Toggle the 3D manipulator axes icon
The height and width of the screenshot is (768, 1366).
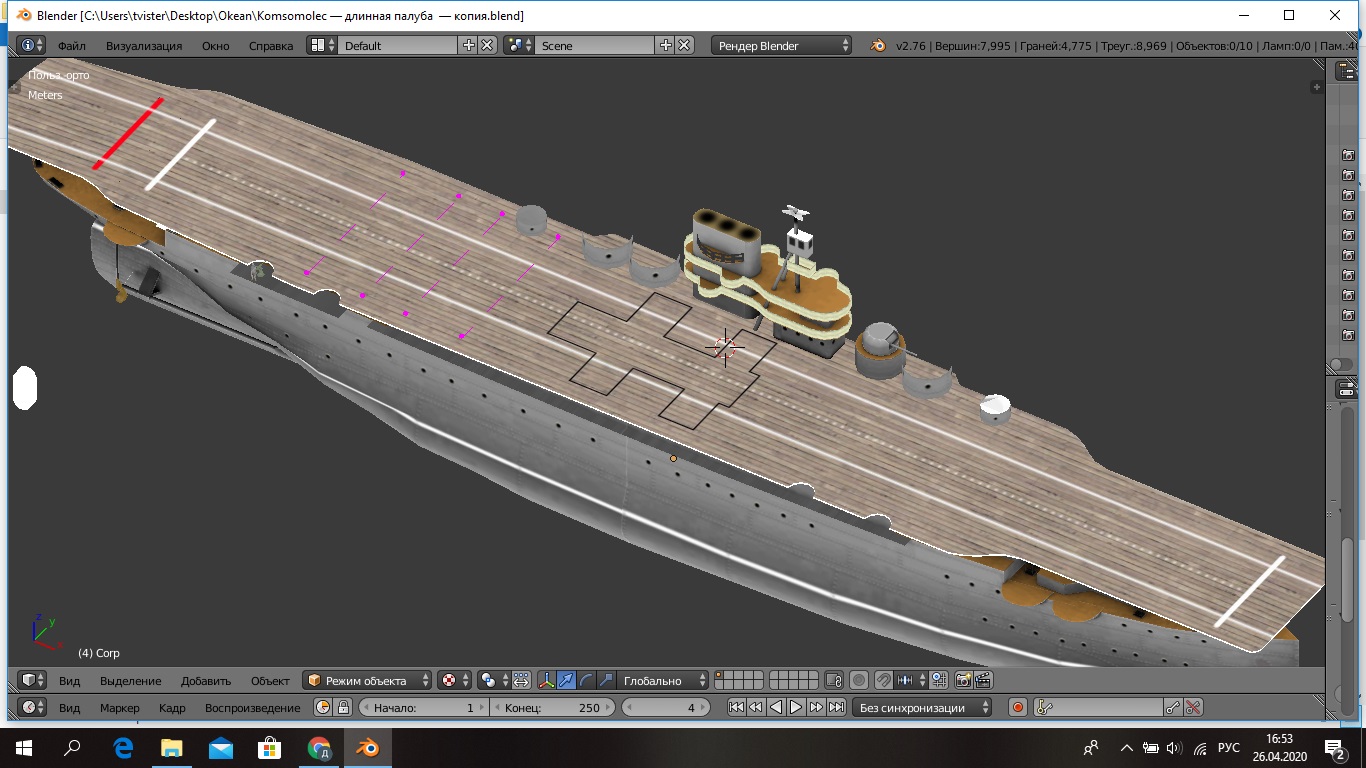[x=546, y=680]
